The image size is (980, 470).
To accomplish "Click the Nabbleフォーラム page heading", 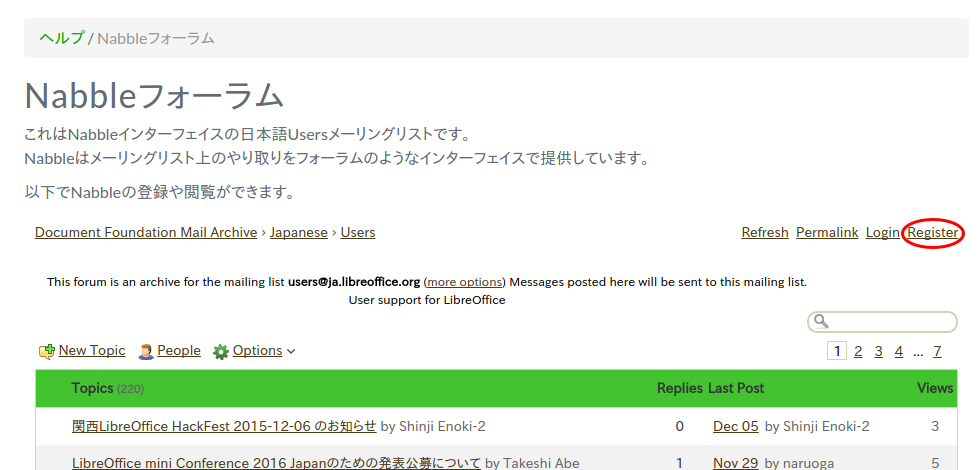I will (154, 96).
